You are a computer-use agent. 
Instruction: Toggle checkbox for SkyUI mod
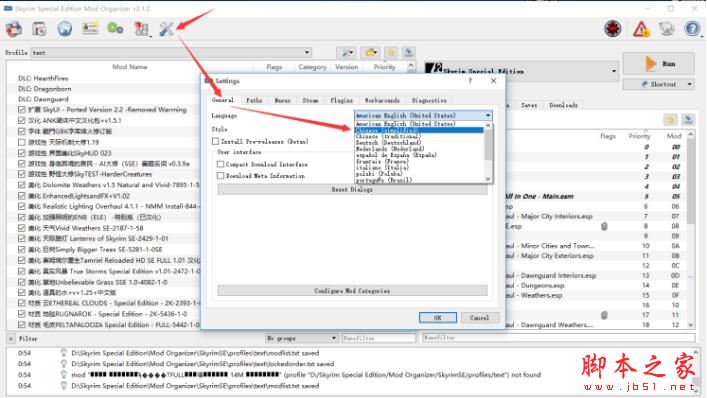point(22,110)
